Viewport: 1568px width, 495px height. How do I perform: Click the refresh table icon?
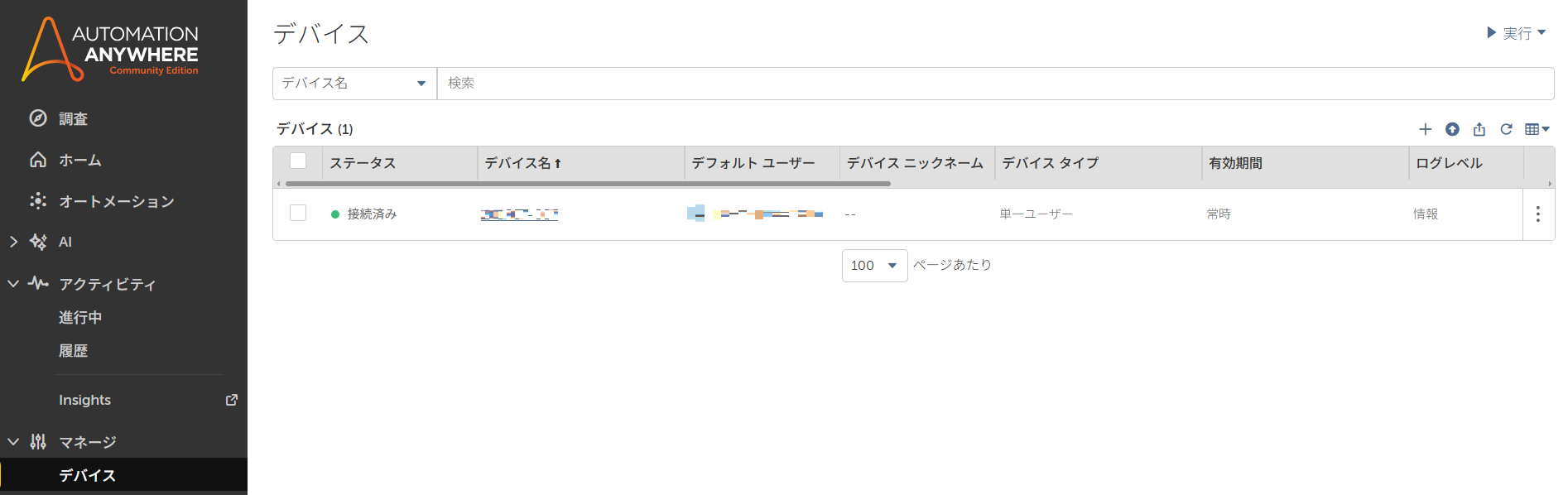(1506, 129)
